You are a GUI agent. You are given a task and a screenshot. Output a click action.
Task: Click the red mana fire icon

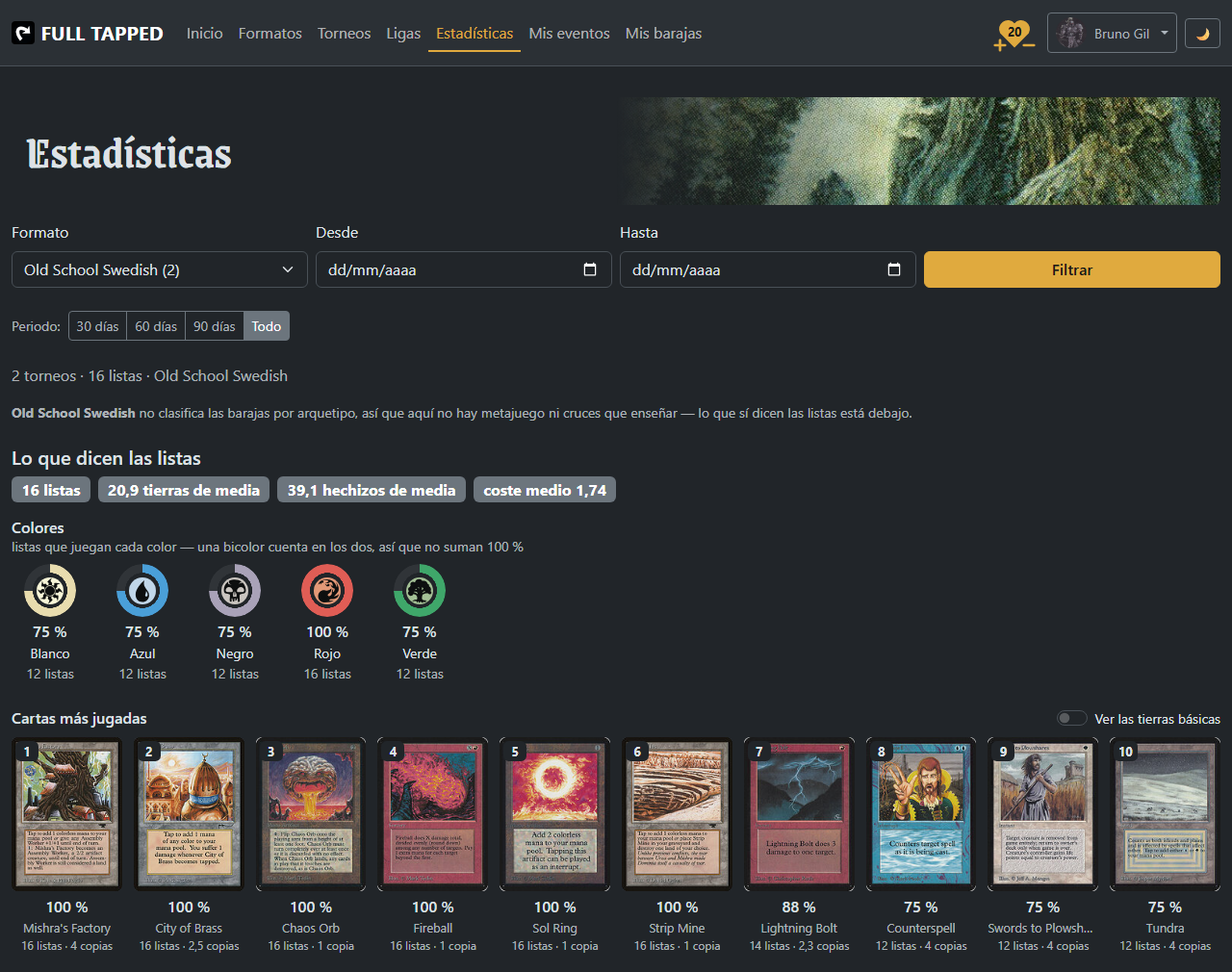coord(327,590)
